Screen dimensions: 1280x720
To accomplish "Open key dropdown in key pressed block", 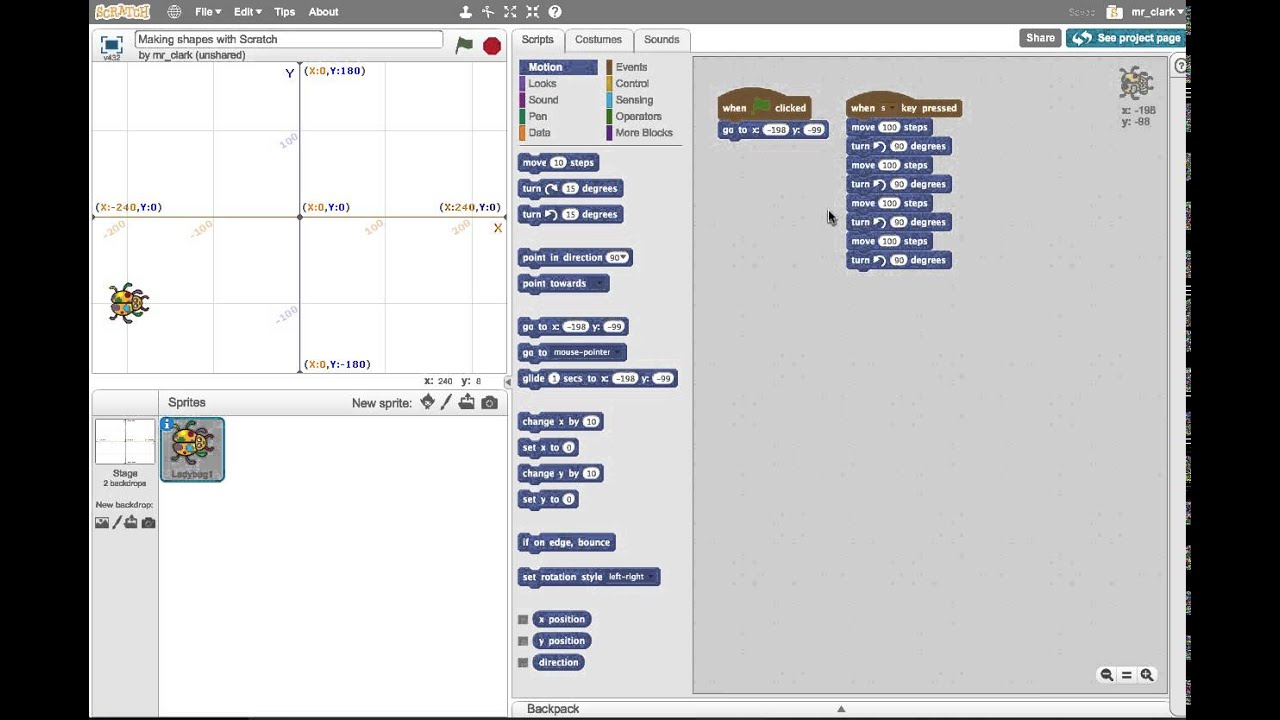I will [887, 108].
